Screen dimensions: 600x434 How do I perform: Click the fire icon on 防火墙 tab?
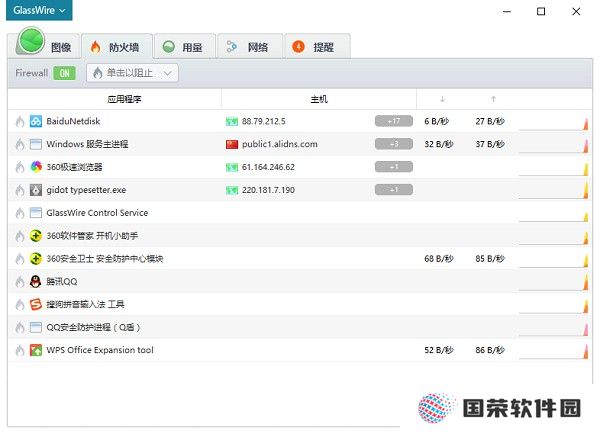(95, 47)
